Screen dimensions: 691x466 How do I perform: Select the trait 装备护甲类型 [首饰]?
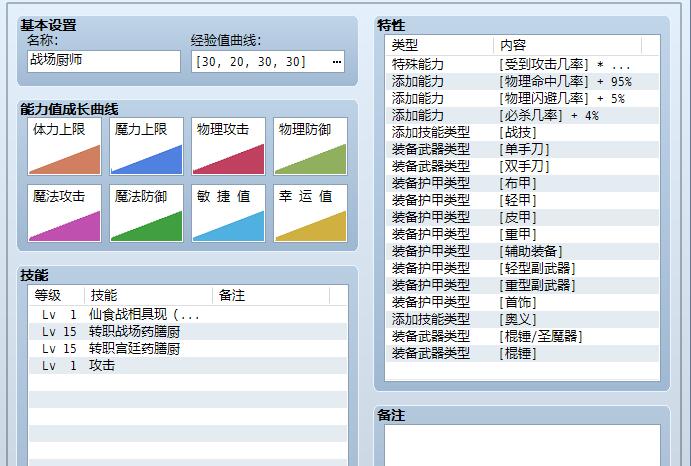(522, 302)
